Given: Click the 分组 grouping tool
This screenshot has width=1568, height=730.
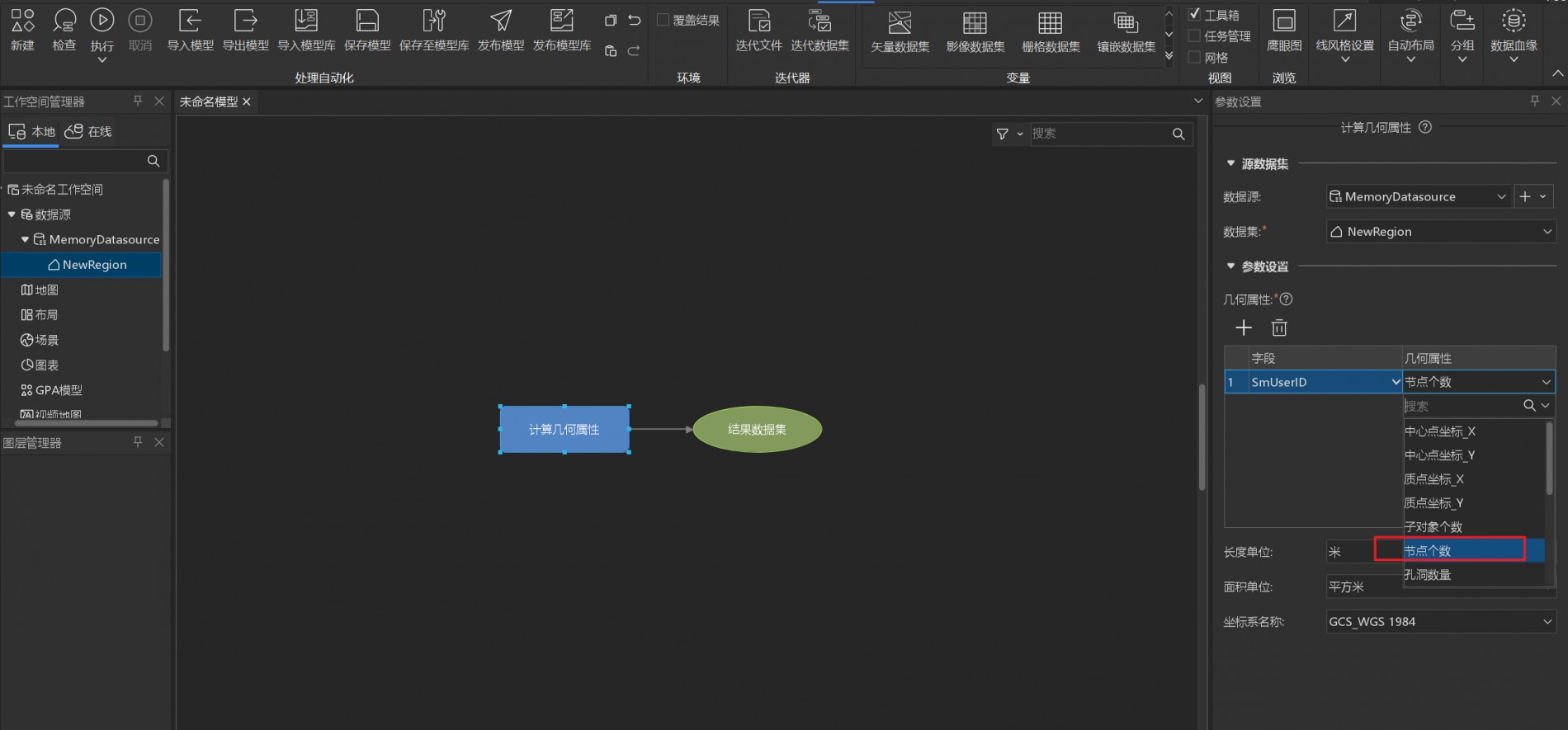Looking at the screenshot, I should tap(1462, 33).
